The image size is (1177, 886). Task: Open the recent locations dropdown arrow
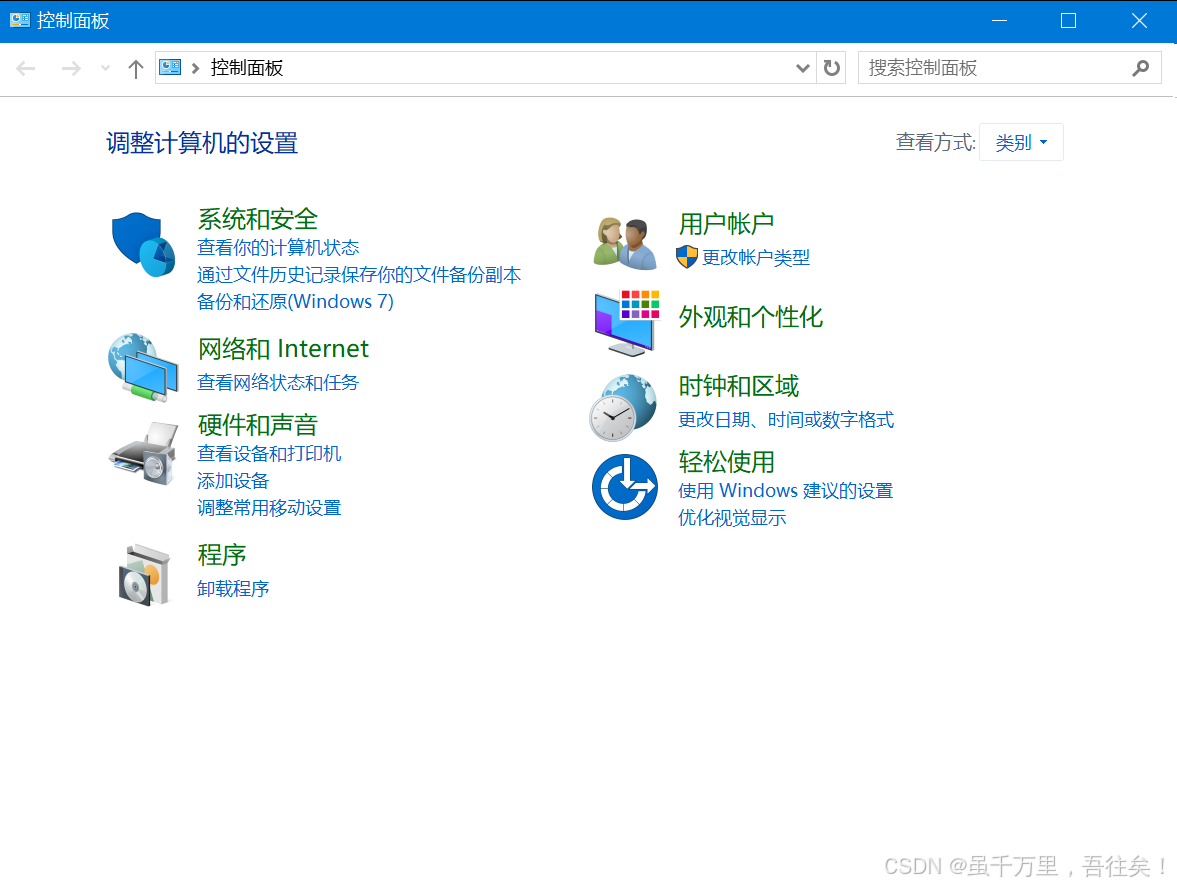[x=105, y=68]
